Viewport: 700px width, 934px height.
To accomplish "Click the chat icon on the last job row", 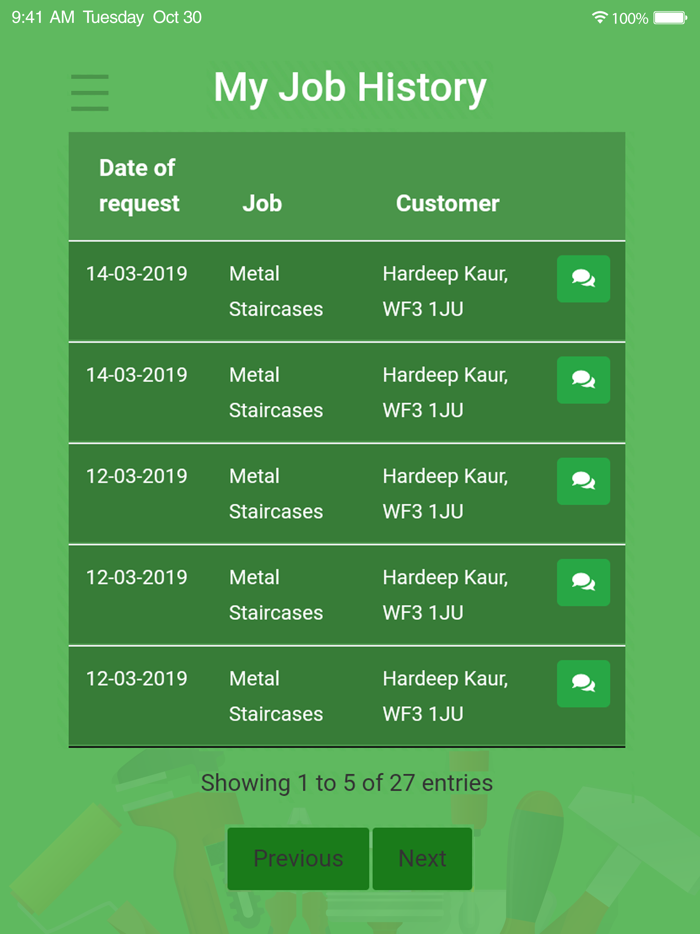I will [x=583, y=684].
